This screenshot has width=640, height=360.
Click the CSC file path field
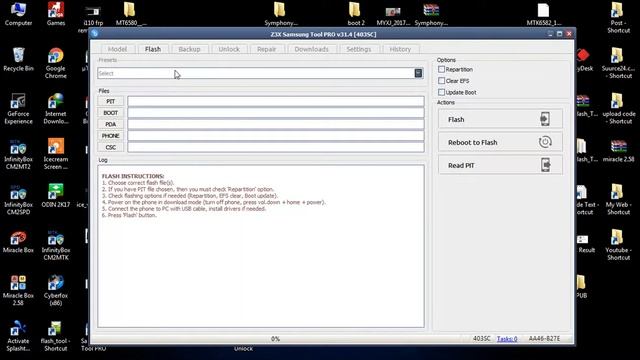276,147
